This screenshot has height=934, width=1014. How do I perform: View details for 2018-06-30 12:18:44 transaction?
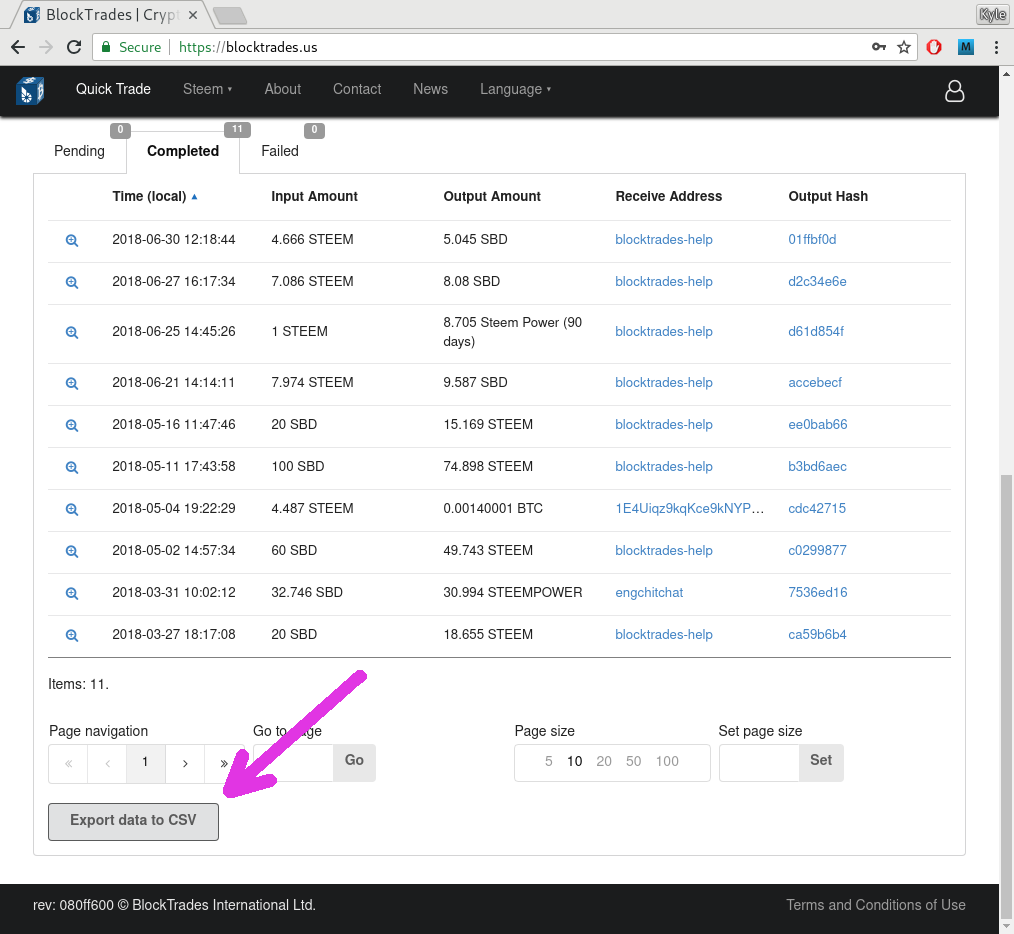pos(72,241)
